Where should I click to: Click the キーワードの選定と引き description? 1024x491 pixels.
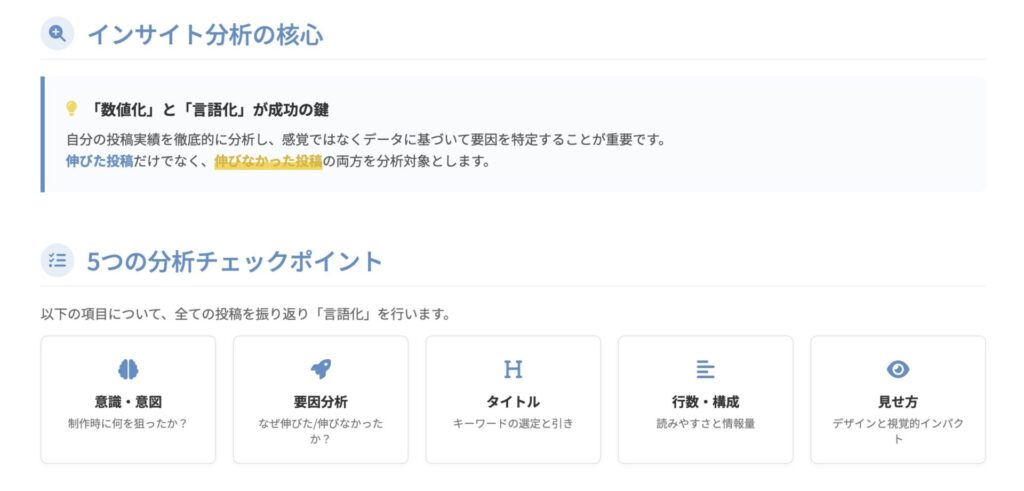pyautogui.click(x=513, y=423)
